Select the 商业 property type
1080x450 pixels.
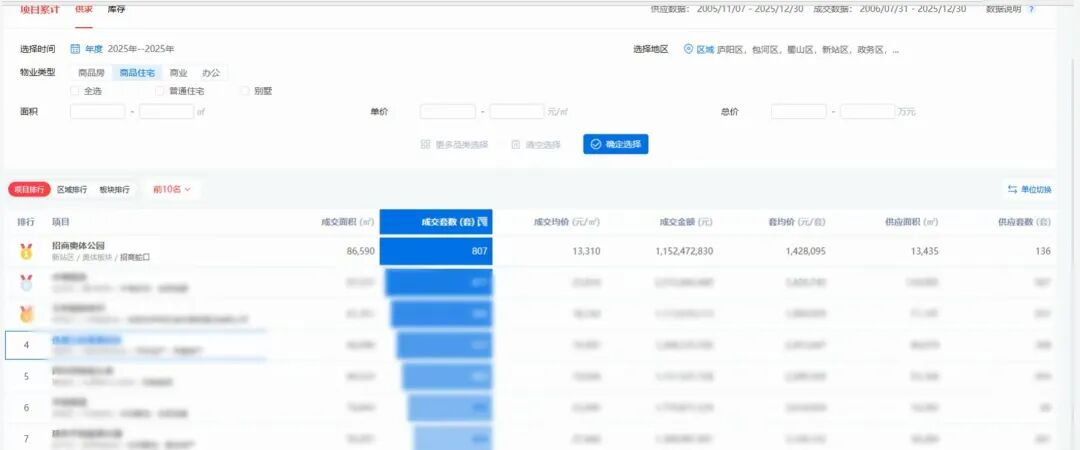pyautogui.click(x=178, y=72)
